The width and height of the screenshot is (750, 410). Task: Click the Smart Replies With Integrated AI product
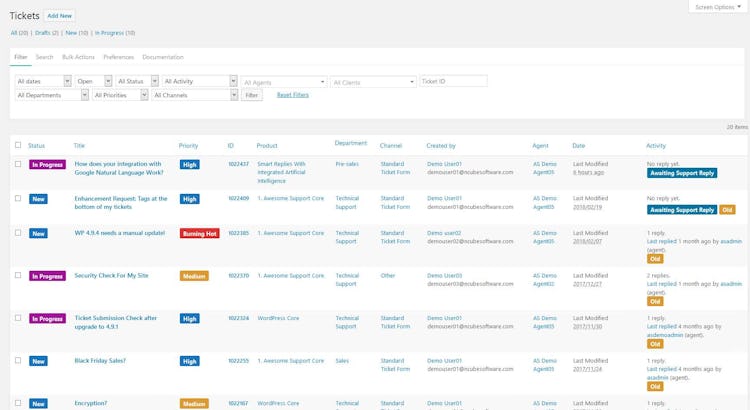(281, 172)
